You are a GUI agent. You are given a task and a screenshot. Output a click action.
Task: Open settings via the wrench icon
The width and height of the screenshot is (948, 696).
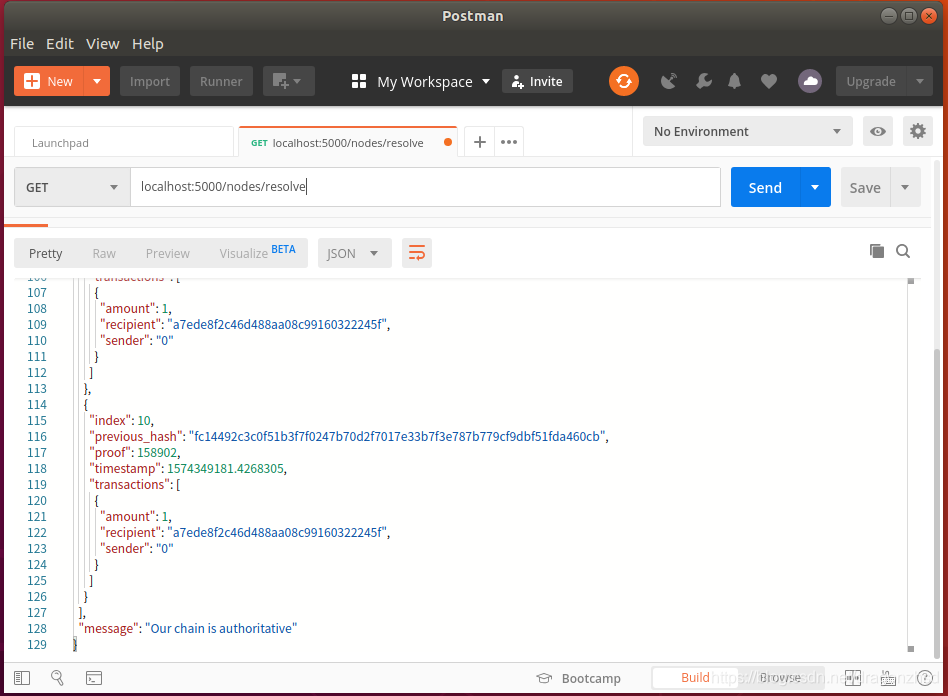[x=703, y=81]
